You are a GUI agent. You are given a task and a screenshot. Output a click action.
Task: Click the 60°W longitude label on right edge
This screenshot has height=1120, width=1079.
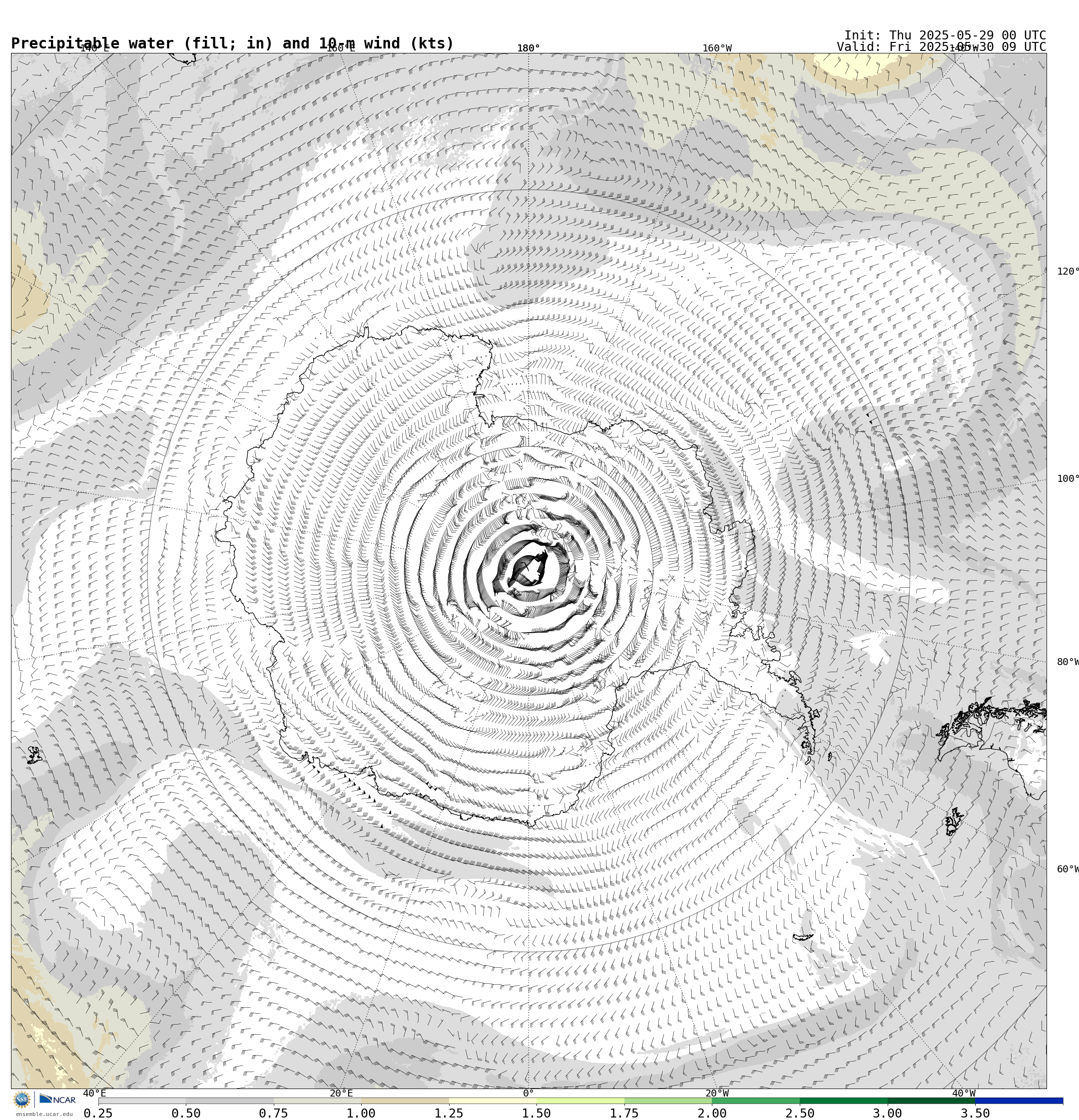tap(1068, 869)
